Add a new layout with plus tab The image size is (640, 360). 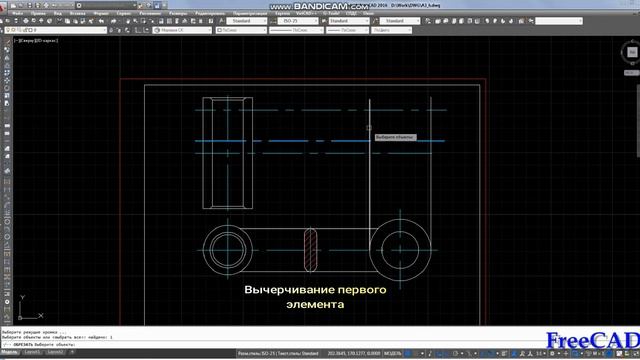coord(72,352)
